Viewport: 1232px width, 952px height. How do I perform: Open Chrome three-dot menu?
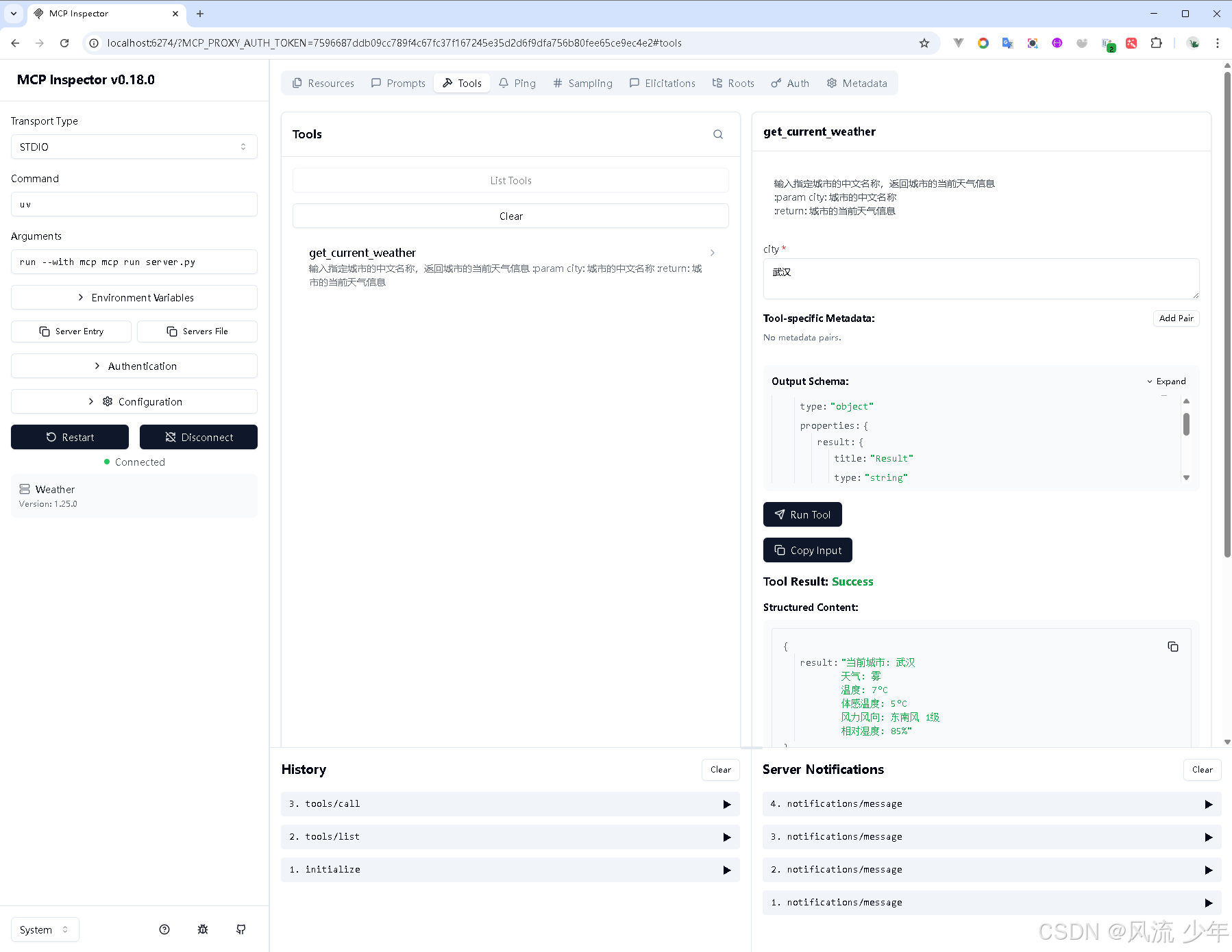pos(1218,43)
